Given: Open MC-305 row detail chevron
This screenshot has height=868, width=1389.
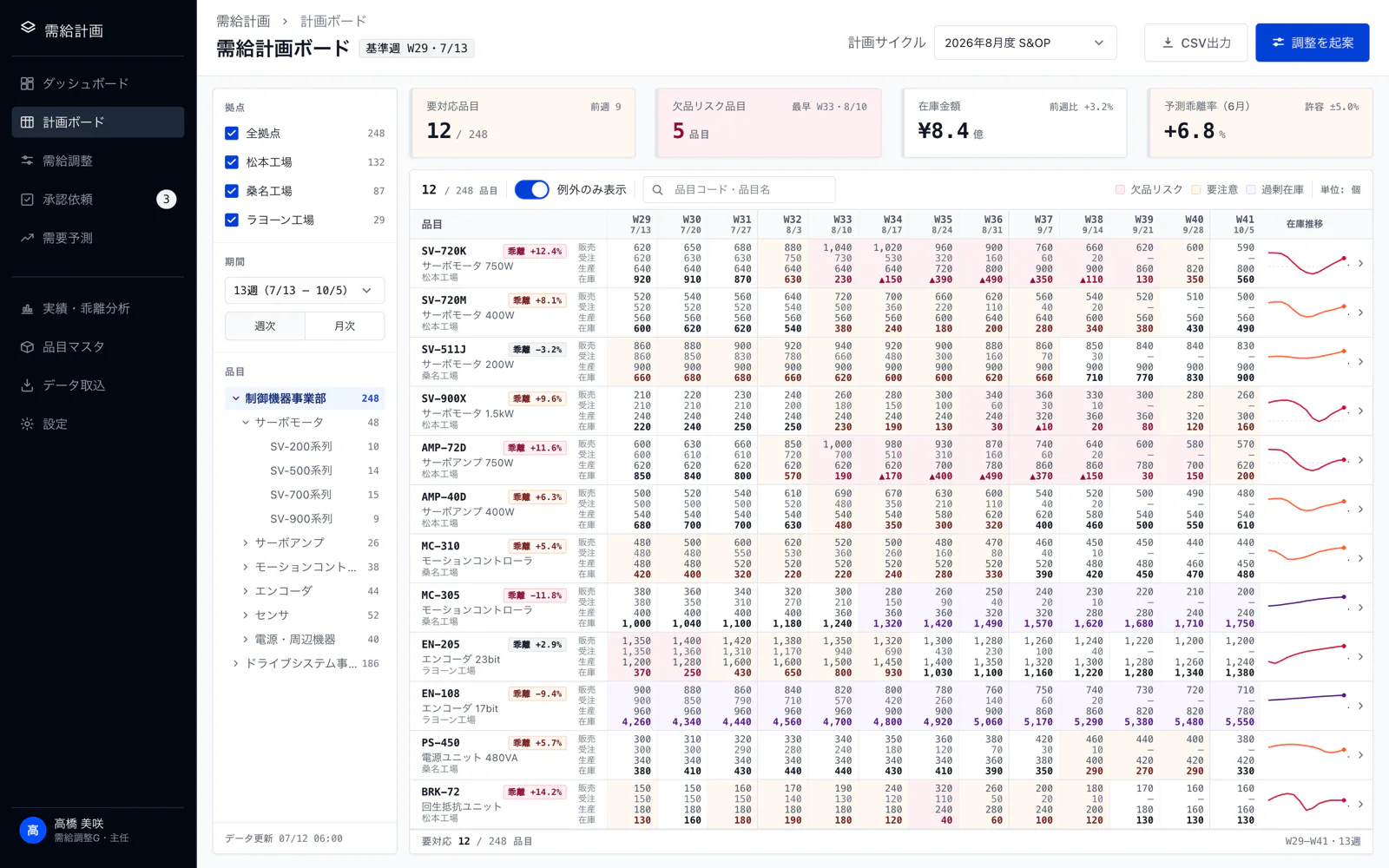Looking at the screenshot, I should [x=1360, y=608].
